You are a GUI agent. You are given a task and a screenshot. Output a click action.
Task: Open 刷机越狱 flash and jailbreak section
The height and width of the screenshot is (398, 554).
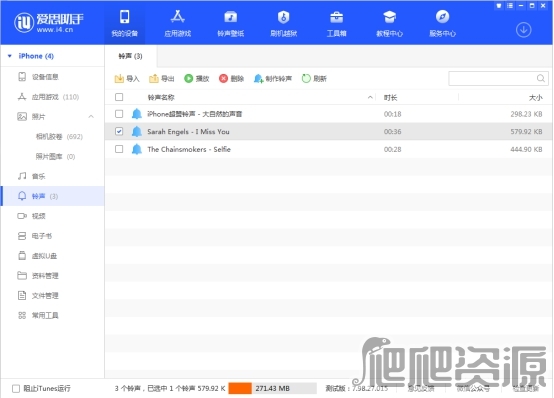click(x=283, y=24)
